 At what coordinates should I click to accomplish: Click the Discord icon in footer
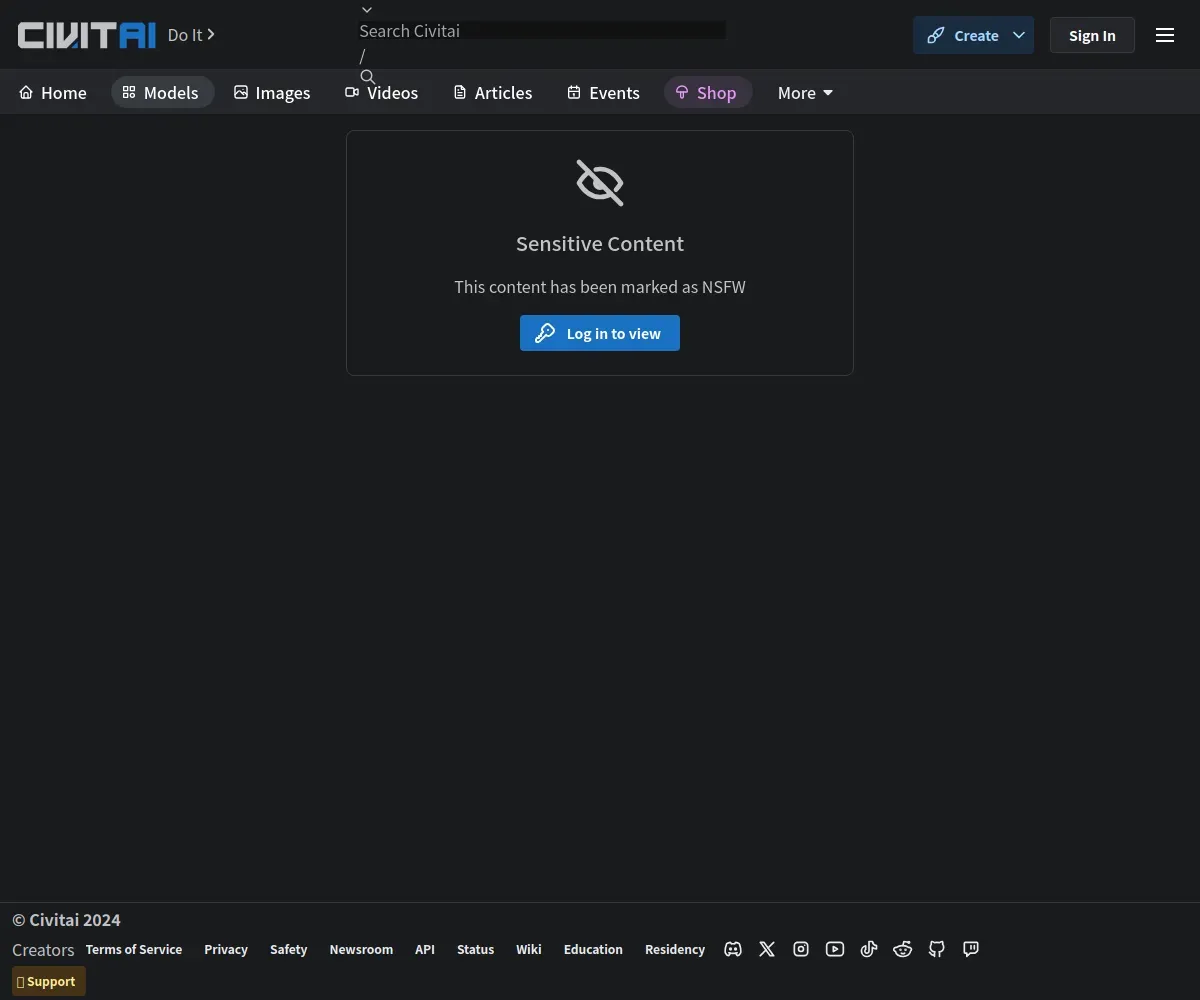(x=733, y=949)
